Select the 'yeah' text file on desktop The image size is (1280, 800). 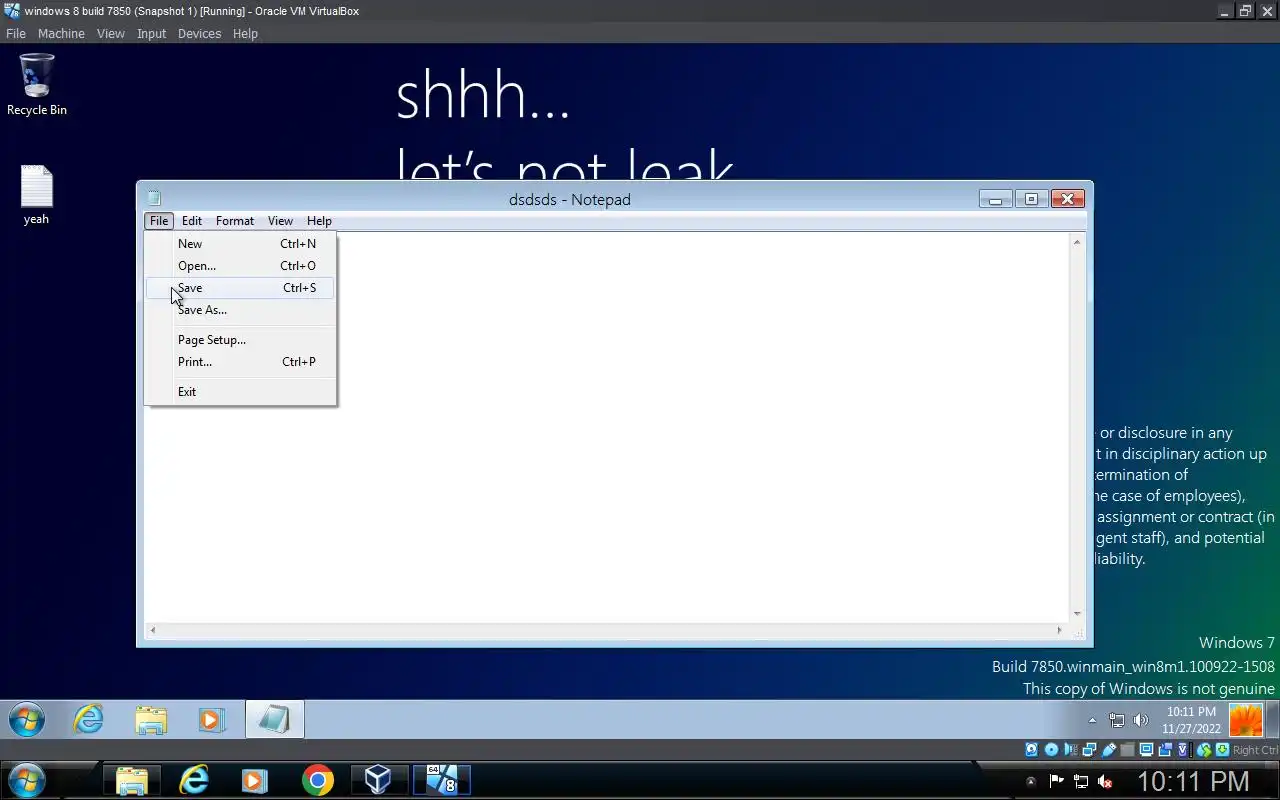tap(36, 195)
